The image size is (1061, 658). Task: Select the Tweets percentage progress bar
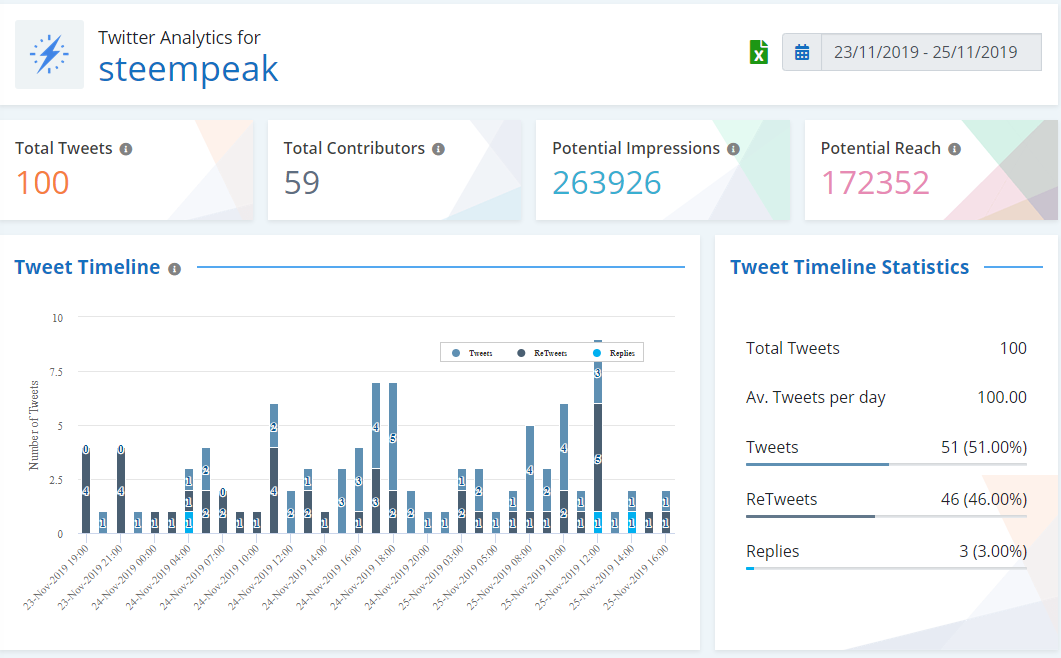tap(886, 464)
